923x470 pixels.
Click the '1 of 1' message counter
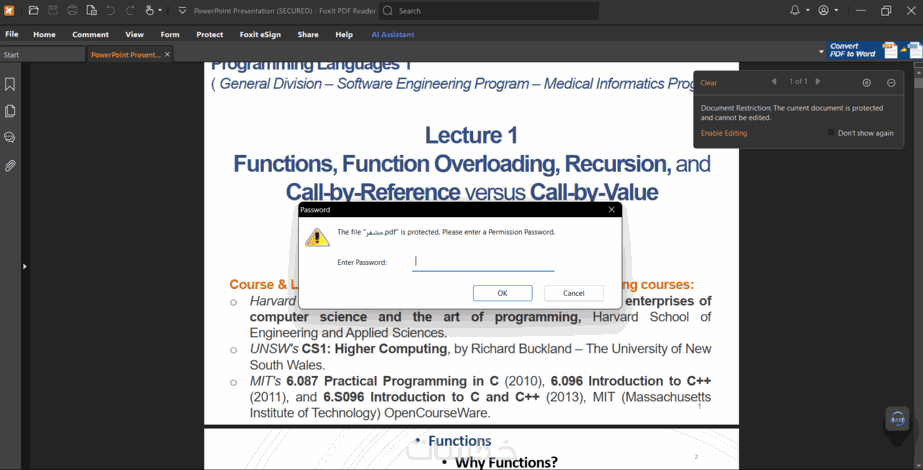click(798, 82)
